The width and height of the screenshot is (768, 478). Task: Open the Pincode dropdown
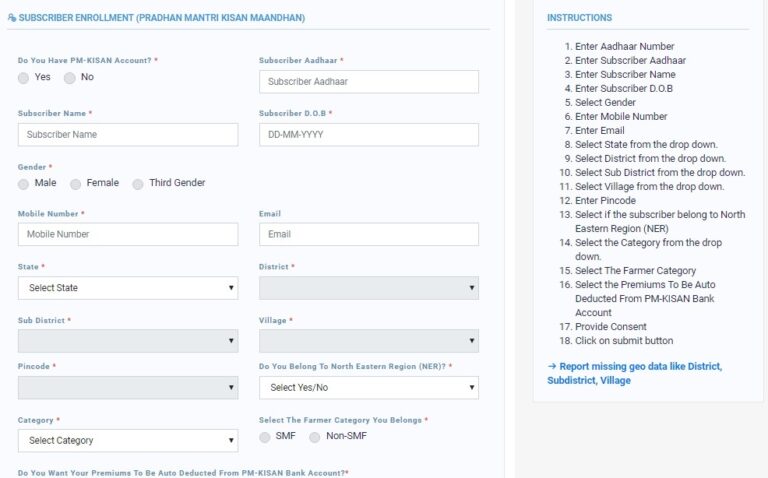128,388
